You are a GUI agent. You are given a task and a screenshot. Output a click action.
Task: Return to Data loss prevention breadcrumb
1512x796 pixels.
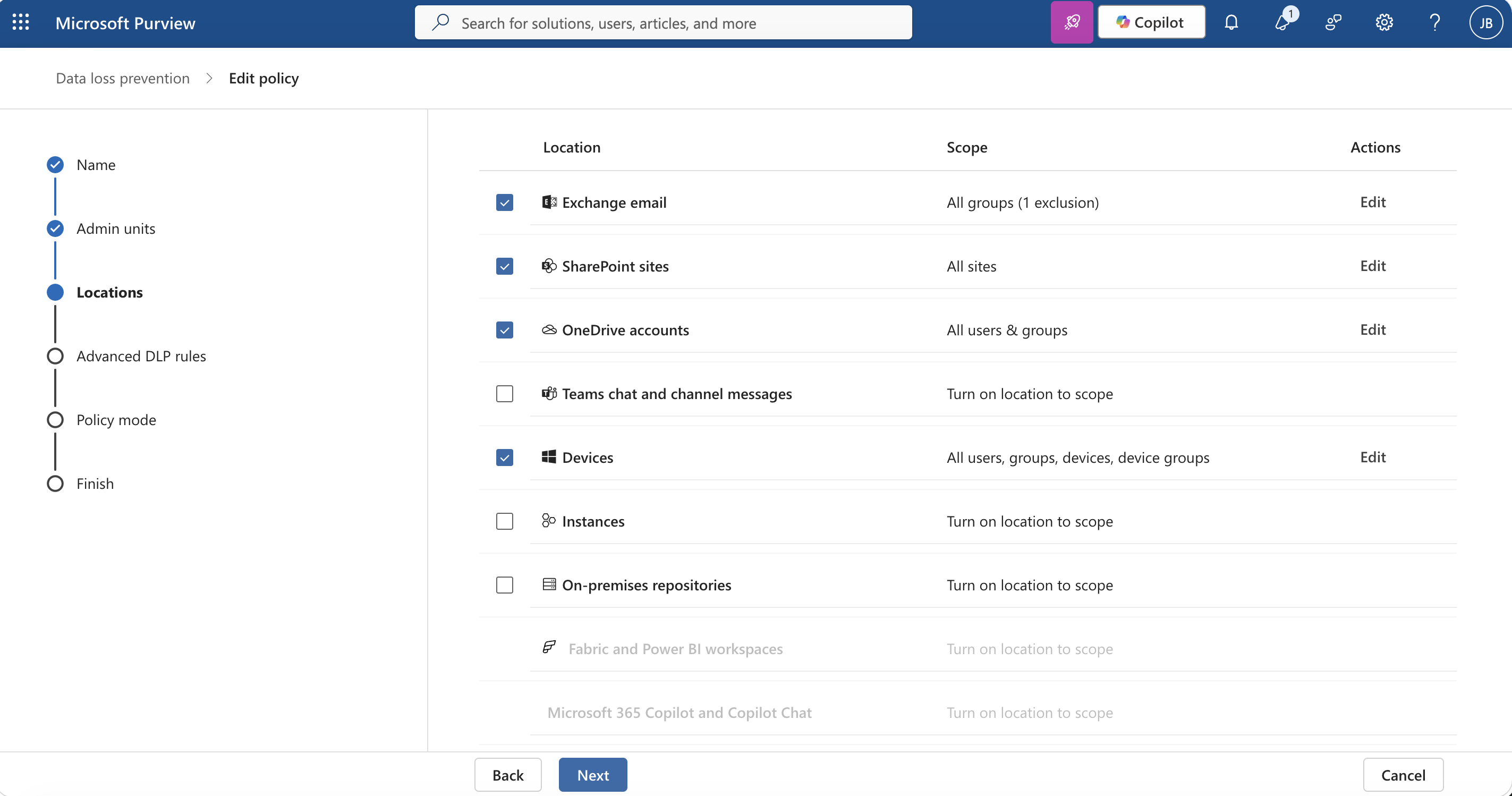(123, 78)
